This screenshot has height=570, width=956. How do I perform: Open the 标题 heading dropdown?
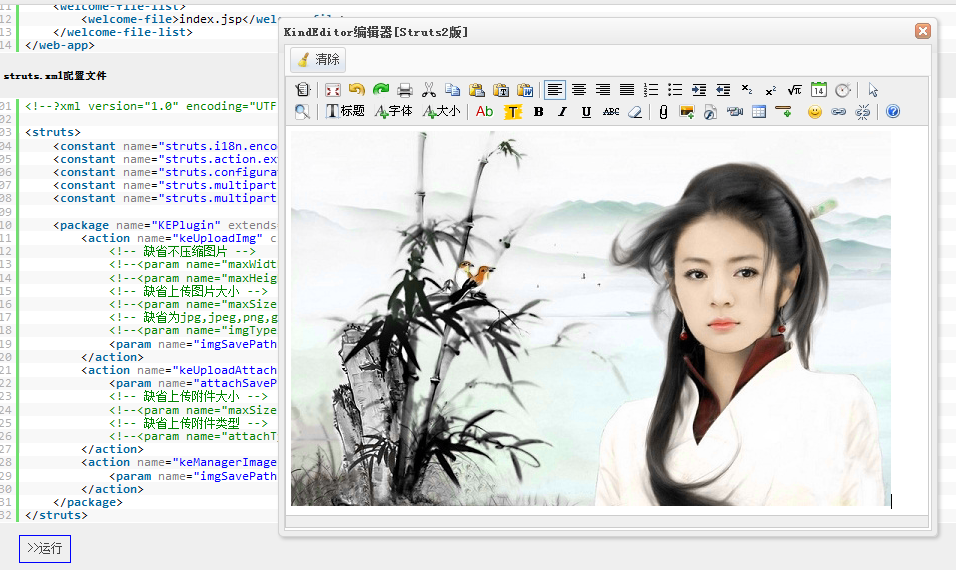point(345,112)
